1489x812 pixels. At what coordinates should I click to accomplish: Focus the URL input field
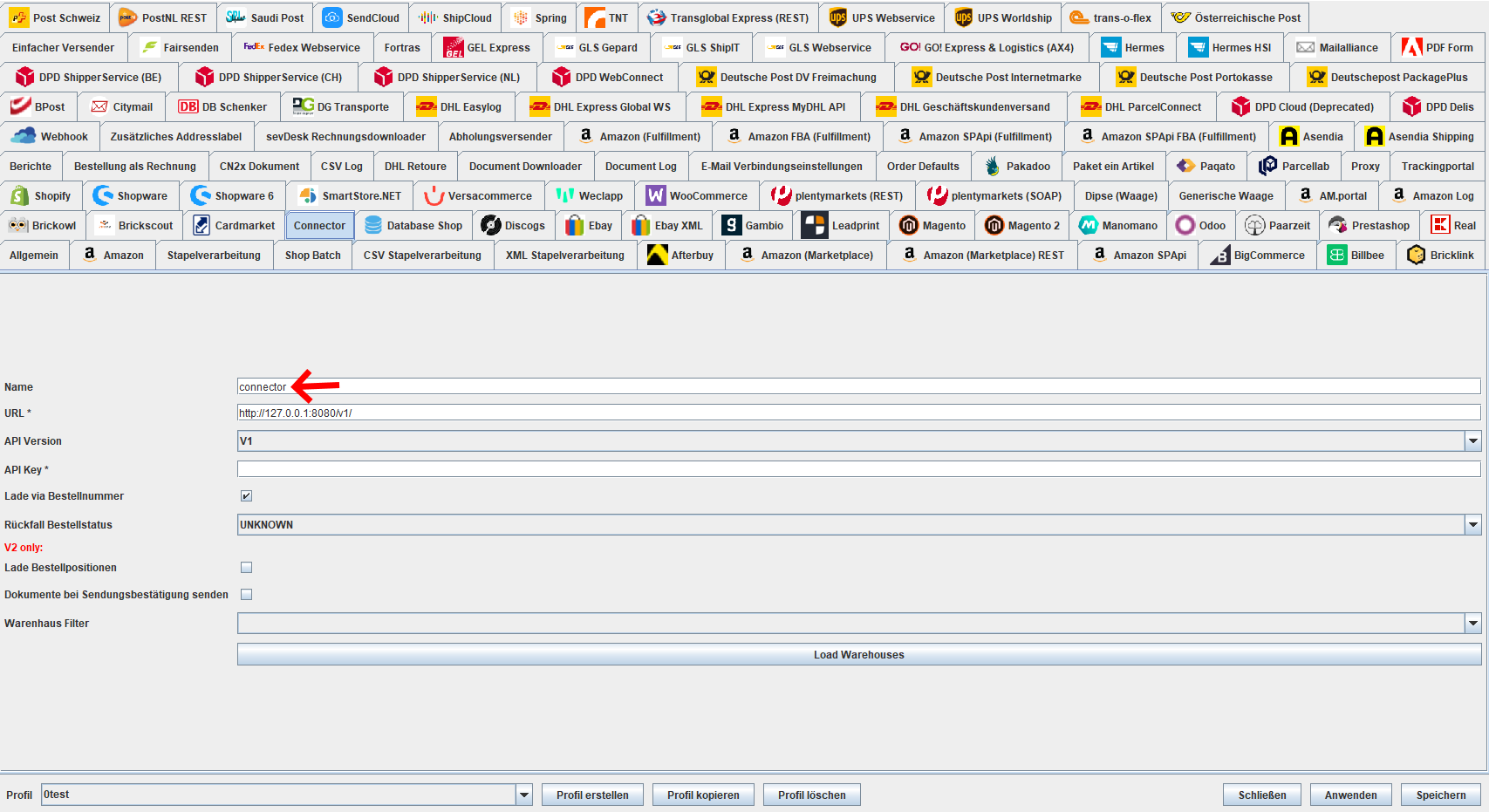[859, 413]
